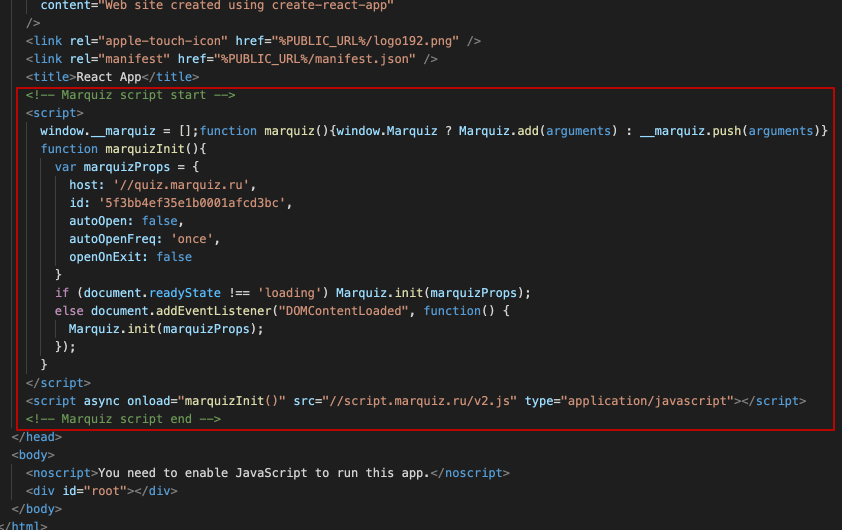Click 'Marquiz.add' in the ternary expression

498,131
